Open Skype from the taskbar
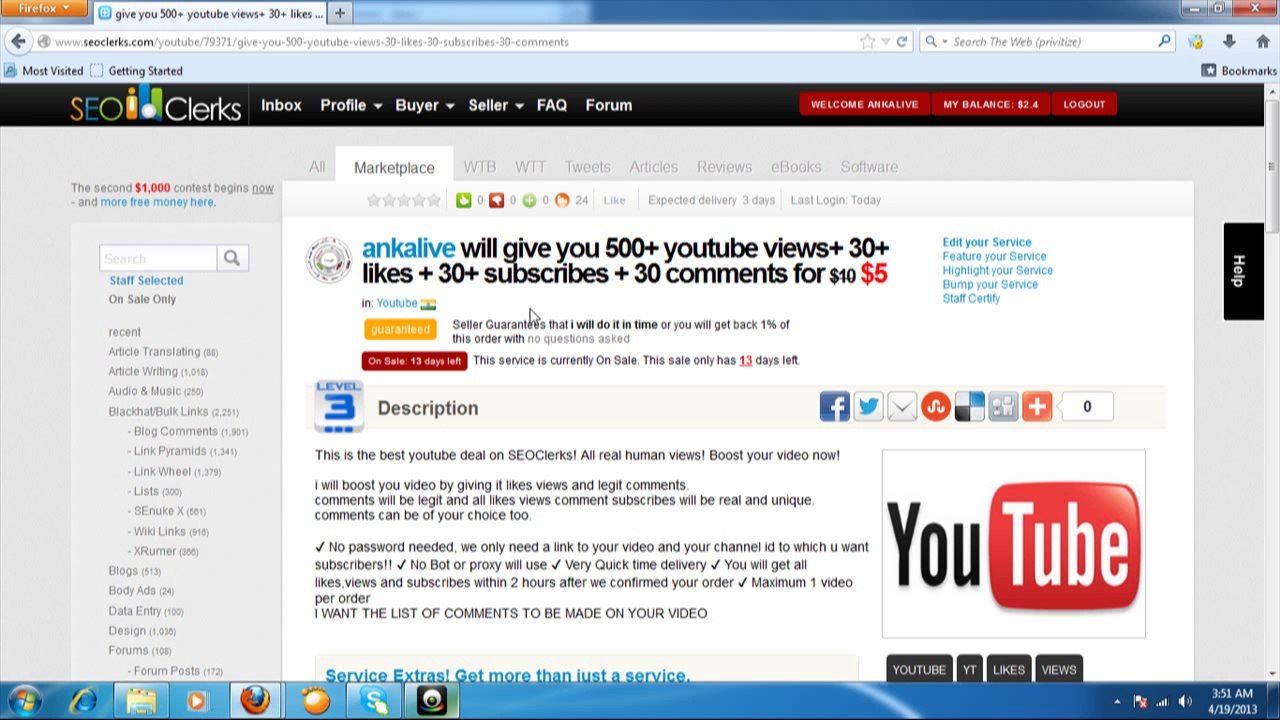Screen dimensions: 1280x720 click(x=375, y=701)
